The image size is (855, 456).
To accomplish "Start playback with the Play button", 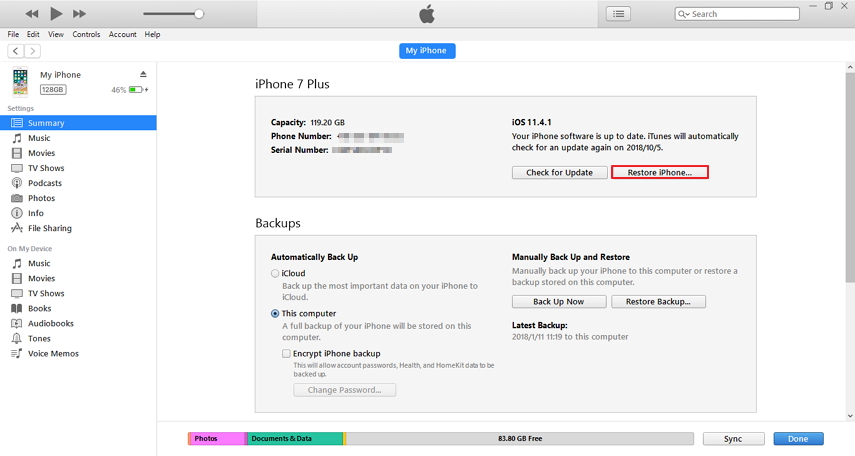I will pyautogui.click(x=56, y=14).
